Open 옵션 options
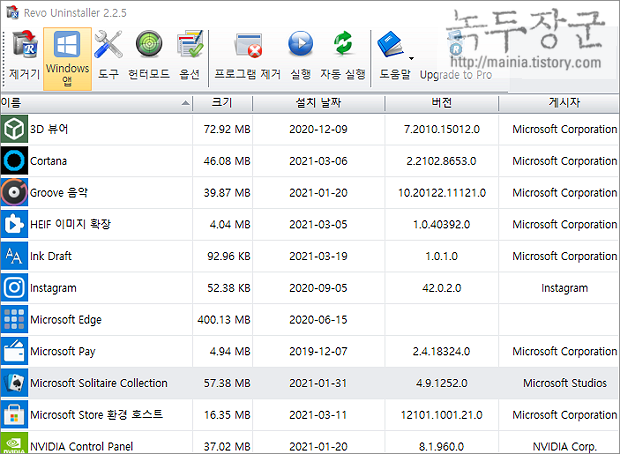The height and width of the screenshot is (454, 620). pos(189,55)
